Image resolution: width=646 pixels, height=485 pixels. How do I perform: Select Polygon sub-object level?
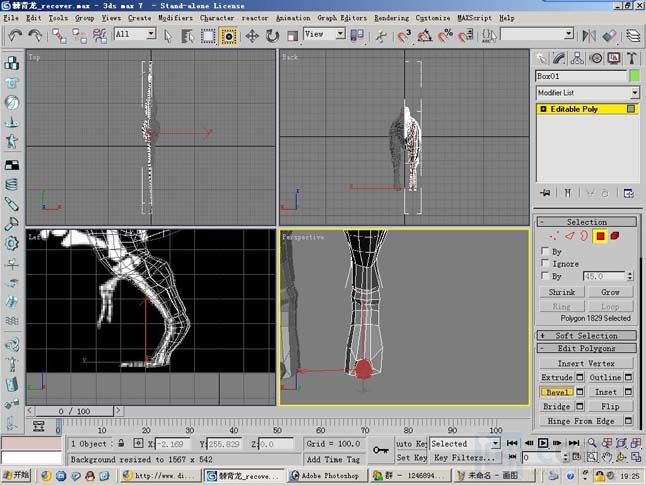tap(600, 236)
